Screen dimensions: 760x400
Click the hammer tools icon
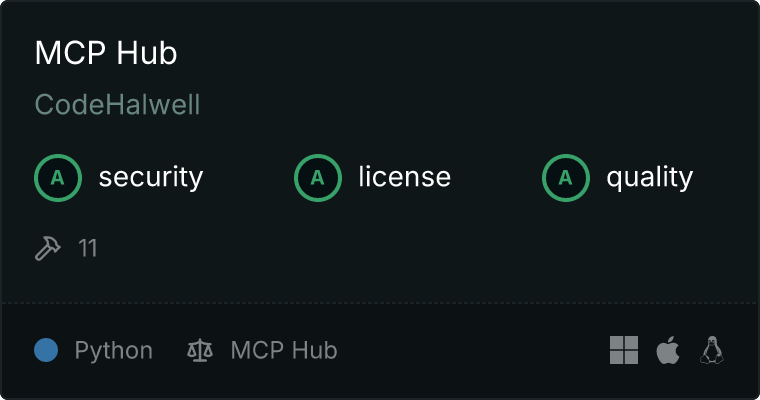pos(48,248)
